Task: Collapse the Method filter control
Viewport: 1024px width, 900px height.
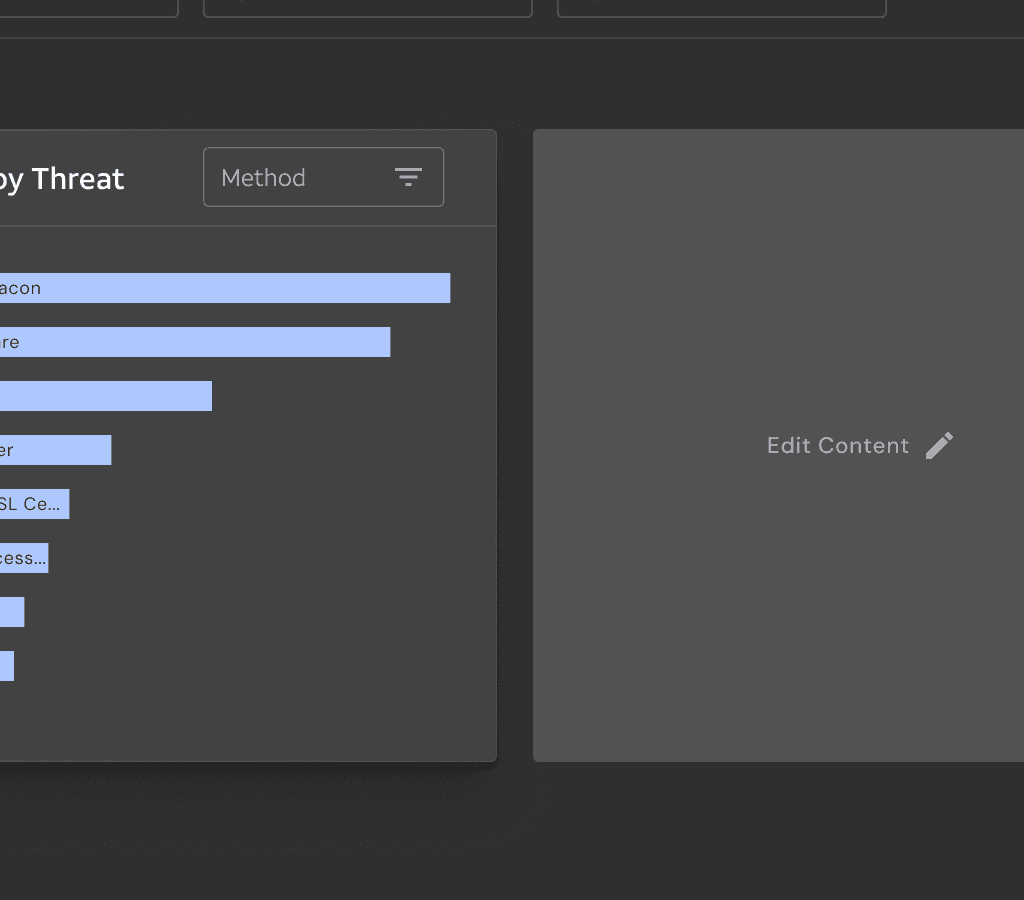Action: pyautogui.click(x=323, y=177)
